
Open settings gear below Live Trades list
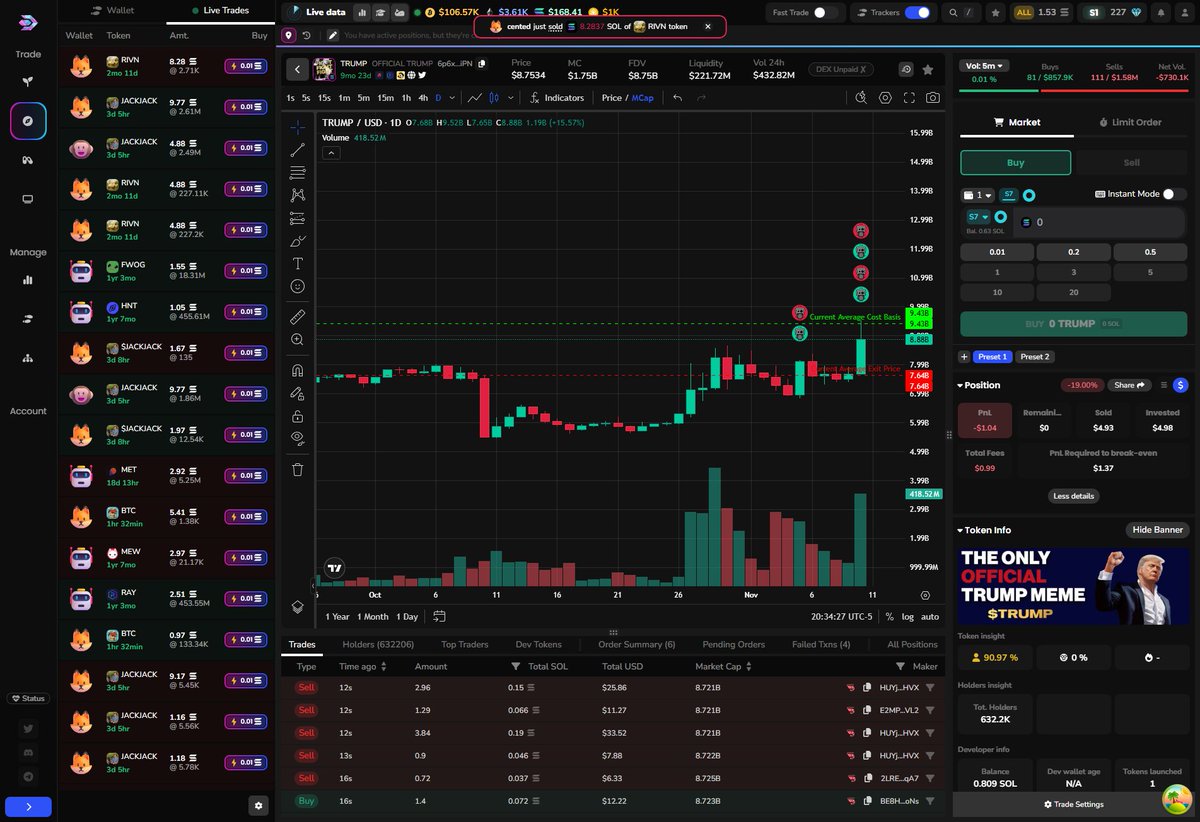(x=258, y=805)
